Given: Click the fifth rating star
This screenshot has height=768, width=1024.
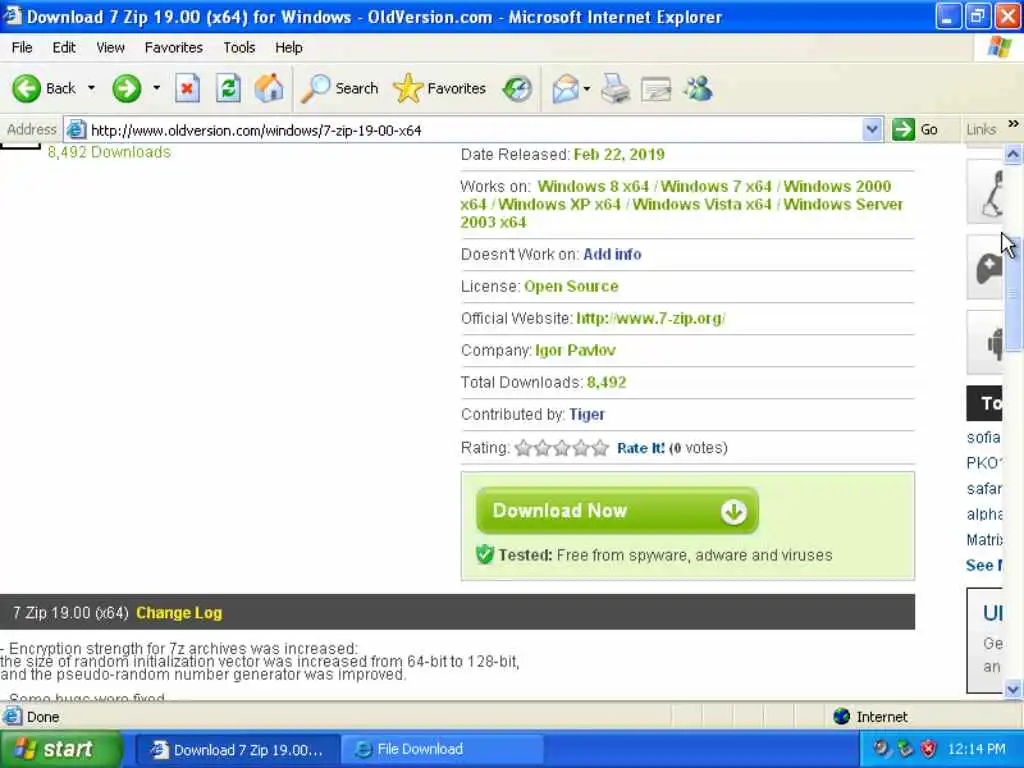Looking at the screenshot, I should (600, 448).
